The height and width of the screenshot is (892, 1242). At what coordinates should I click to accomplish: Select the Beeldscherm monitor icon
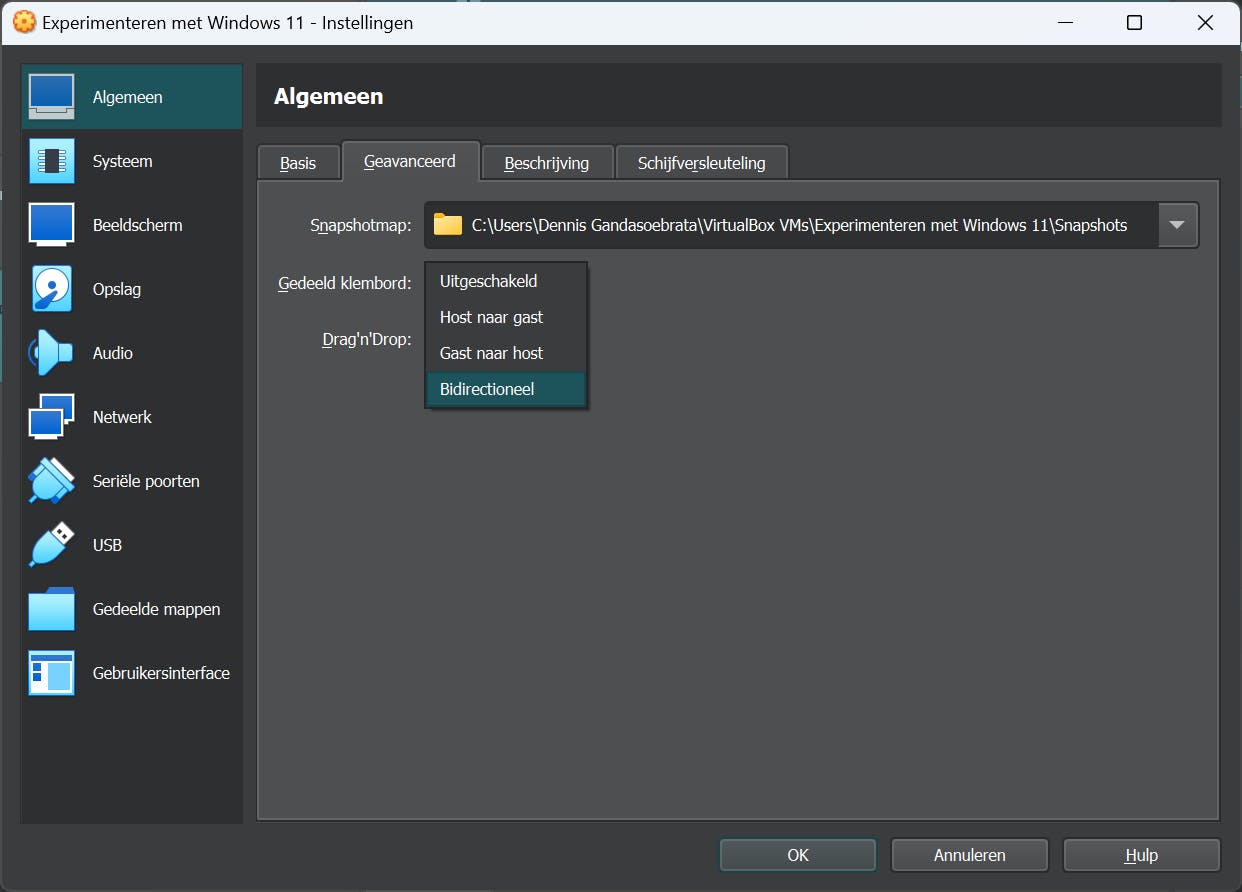pos(51,225)
